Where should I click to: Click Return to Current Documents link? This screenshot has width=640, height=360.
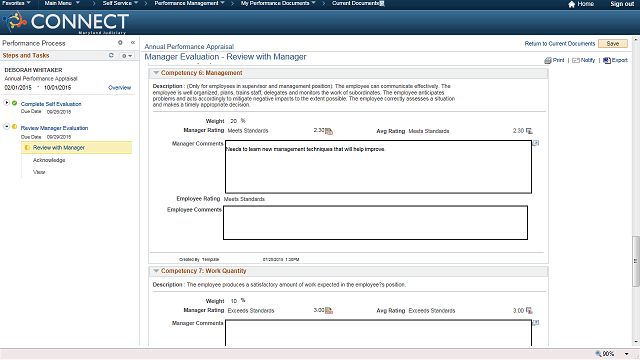pos(560,44)
